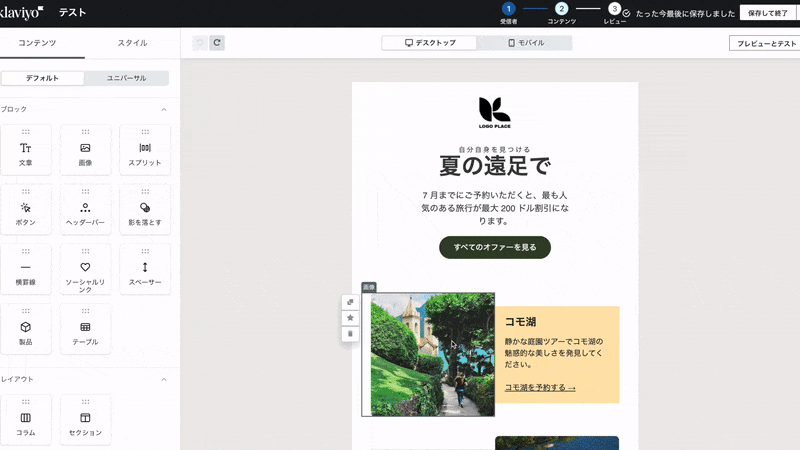Click the logo image in email header
This screenshot has width=800, height=450.
(494, 113)
